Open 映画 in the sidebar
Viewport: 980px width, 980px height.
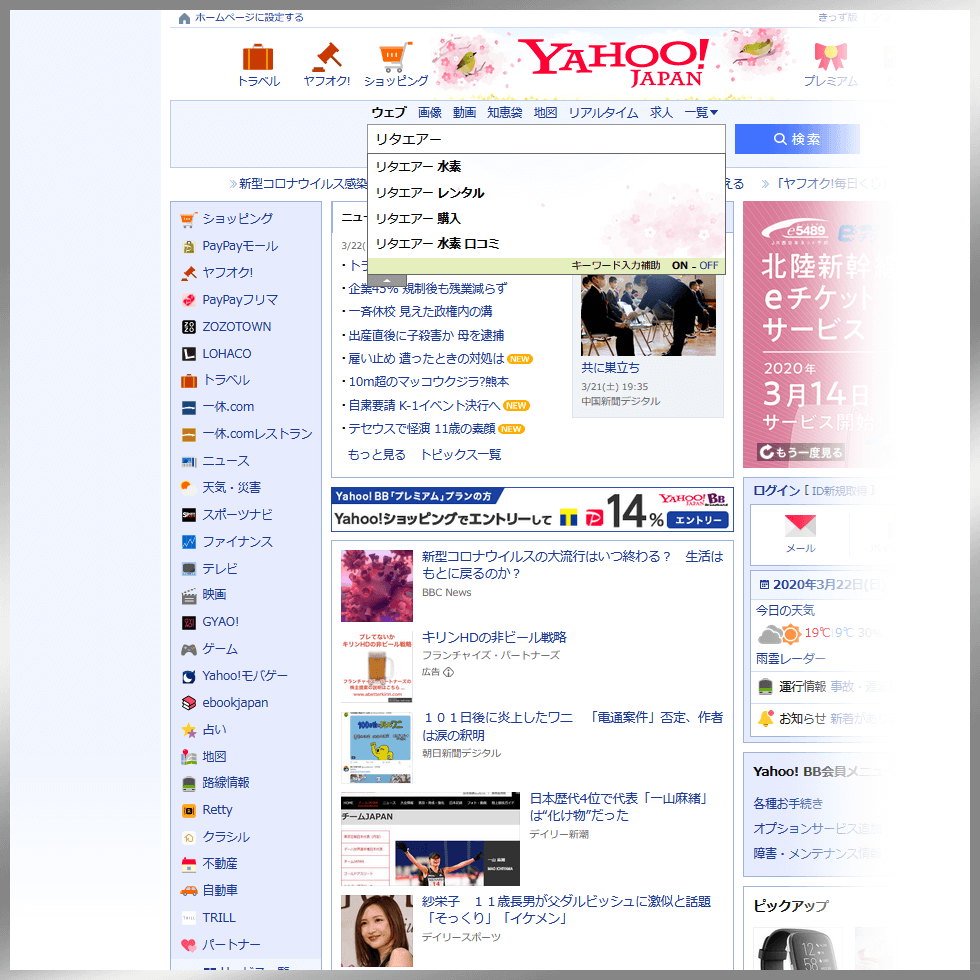point(214,594)
